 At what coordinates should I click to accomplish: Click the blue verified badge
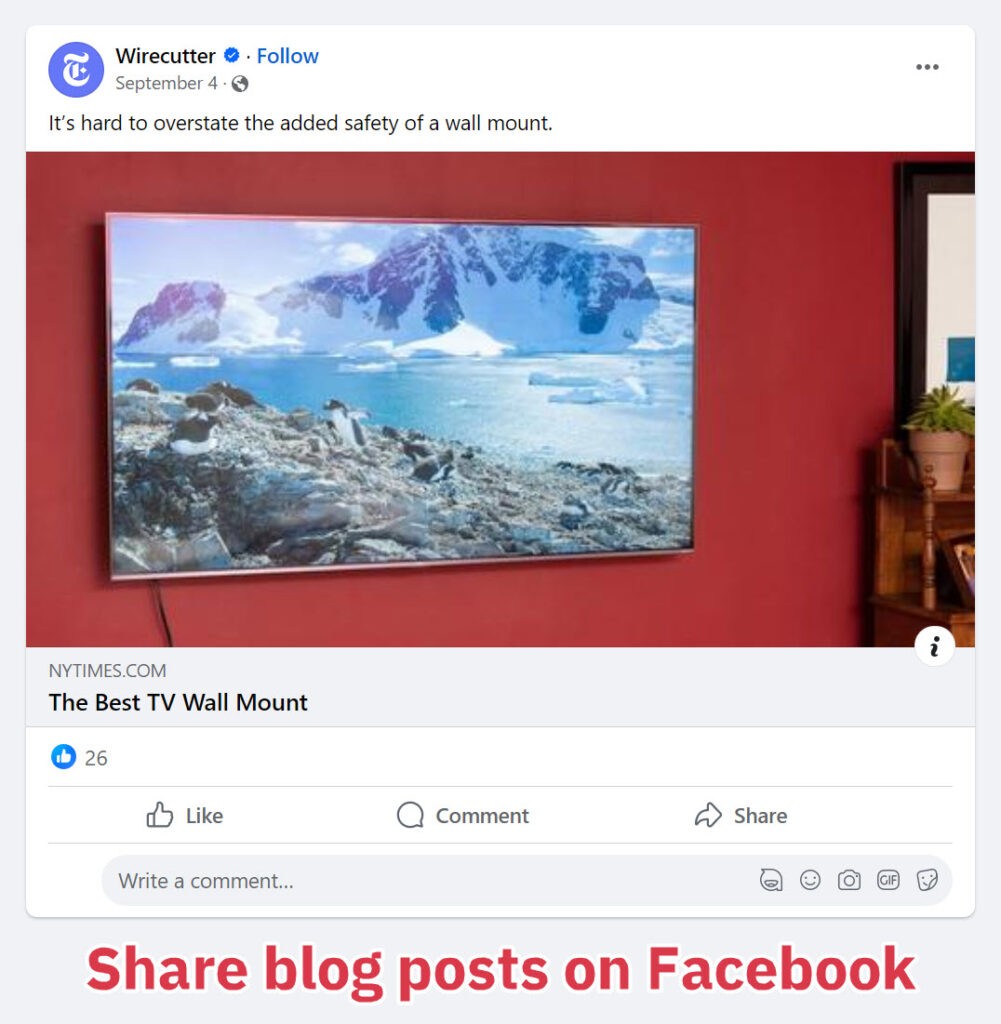(x=231, y=56)
